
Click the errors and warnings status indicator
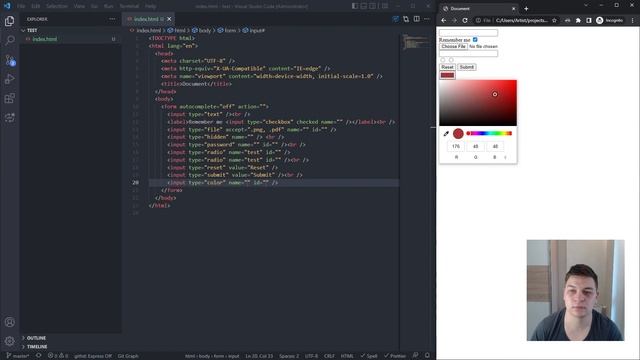pyautogui.click(x=58, y=356)
